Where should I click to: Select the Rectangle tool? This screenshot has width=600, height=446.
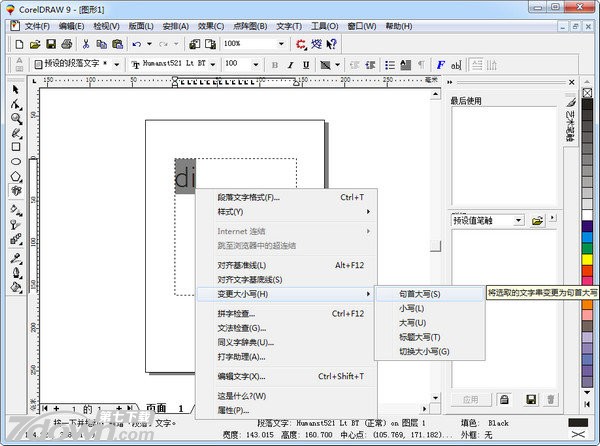tap(16, 146)
